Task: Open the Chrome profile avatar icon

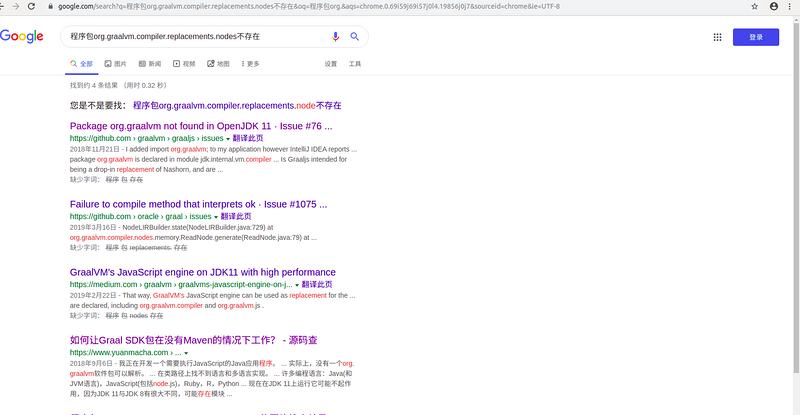Action: coord(773,6)
